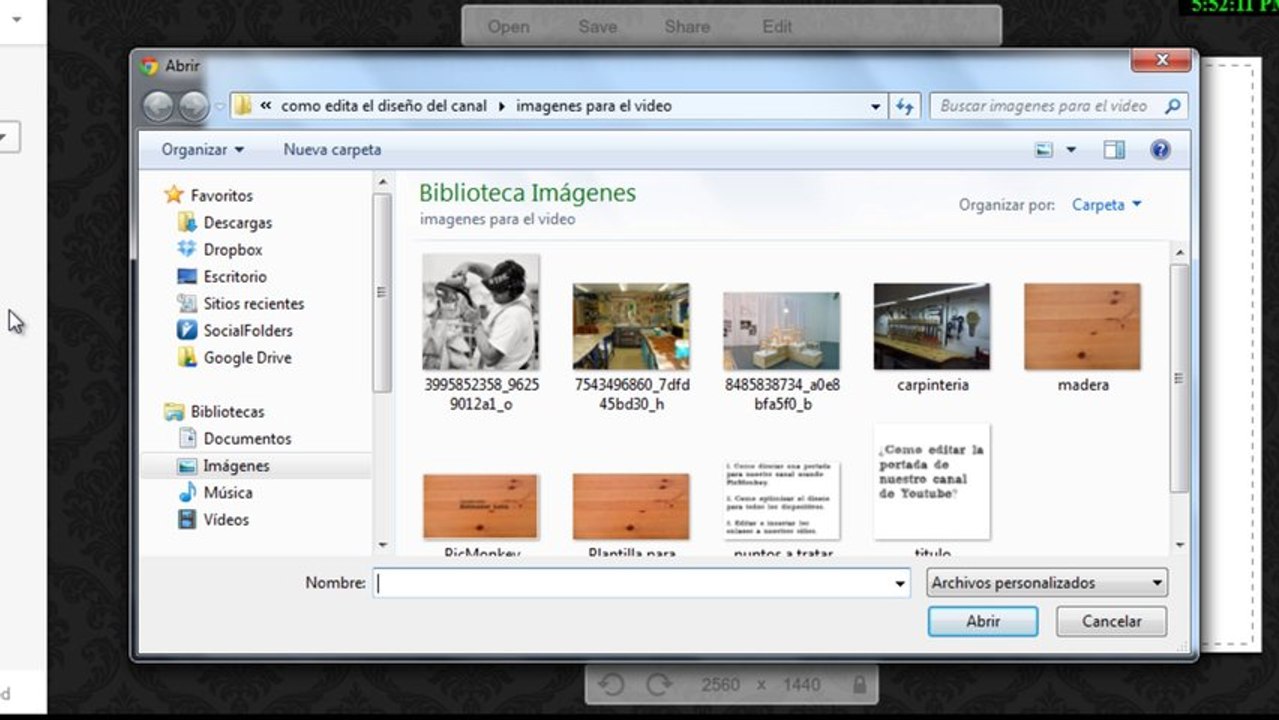This screenshot has height=720, width=1279.
Task: Toggle the preview pane icon
Action: (x=1114, y=150)
